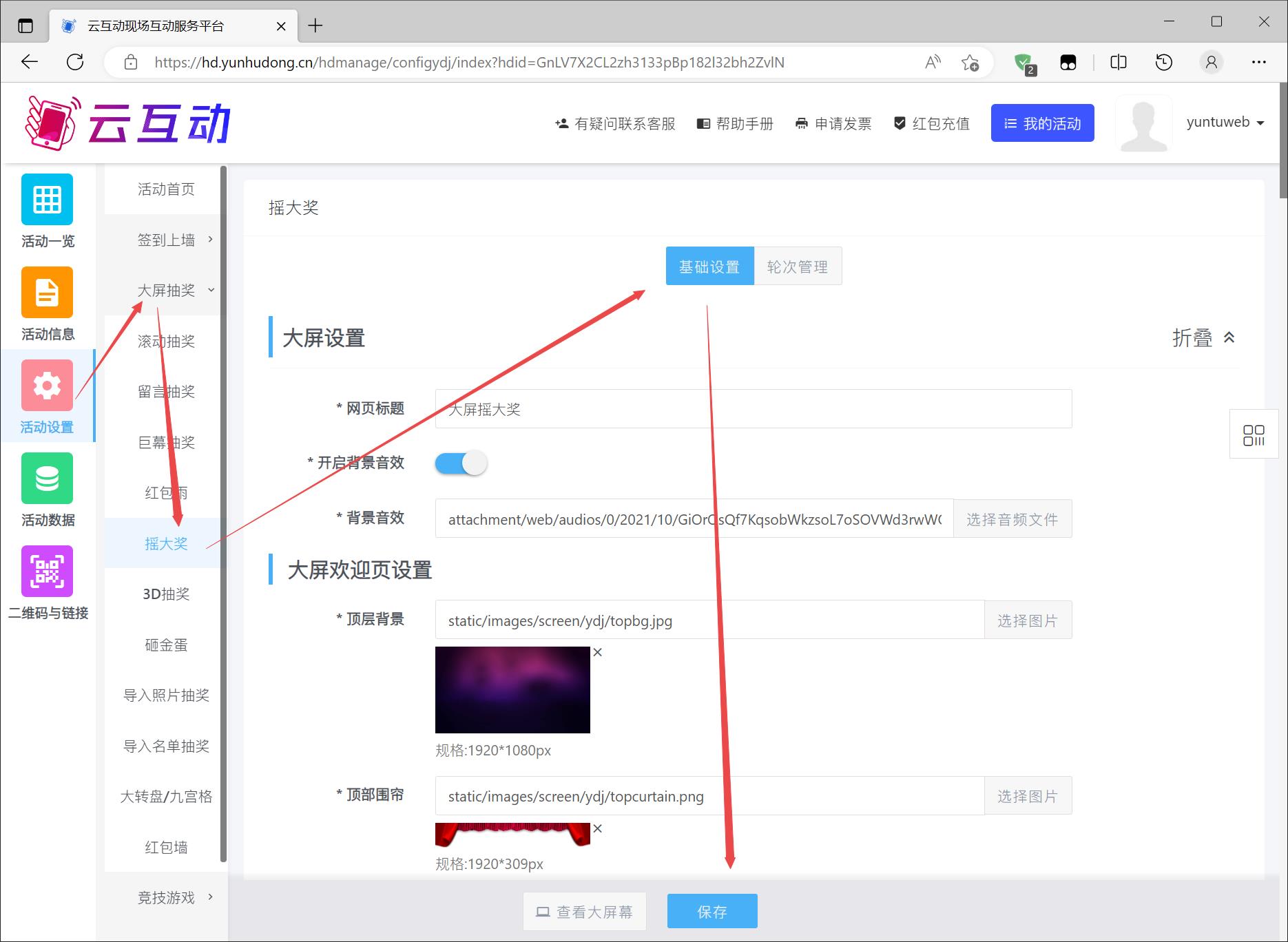Screen dimensions: 1288x942
Task: Refresh the browser page
Action: coord(75,63)
